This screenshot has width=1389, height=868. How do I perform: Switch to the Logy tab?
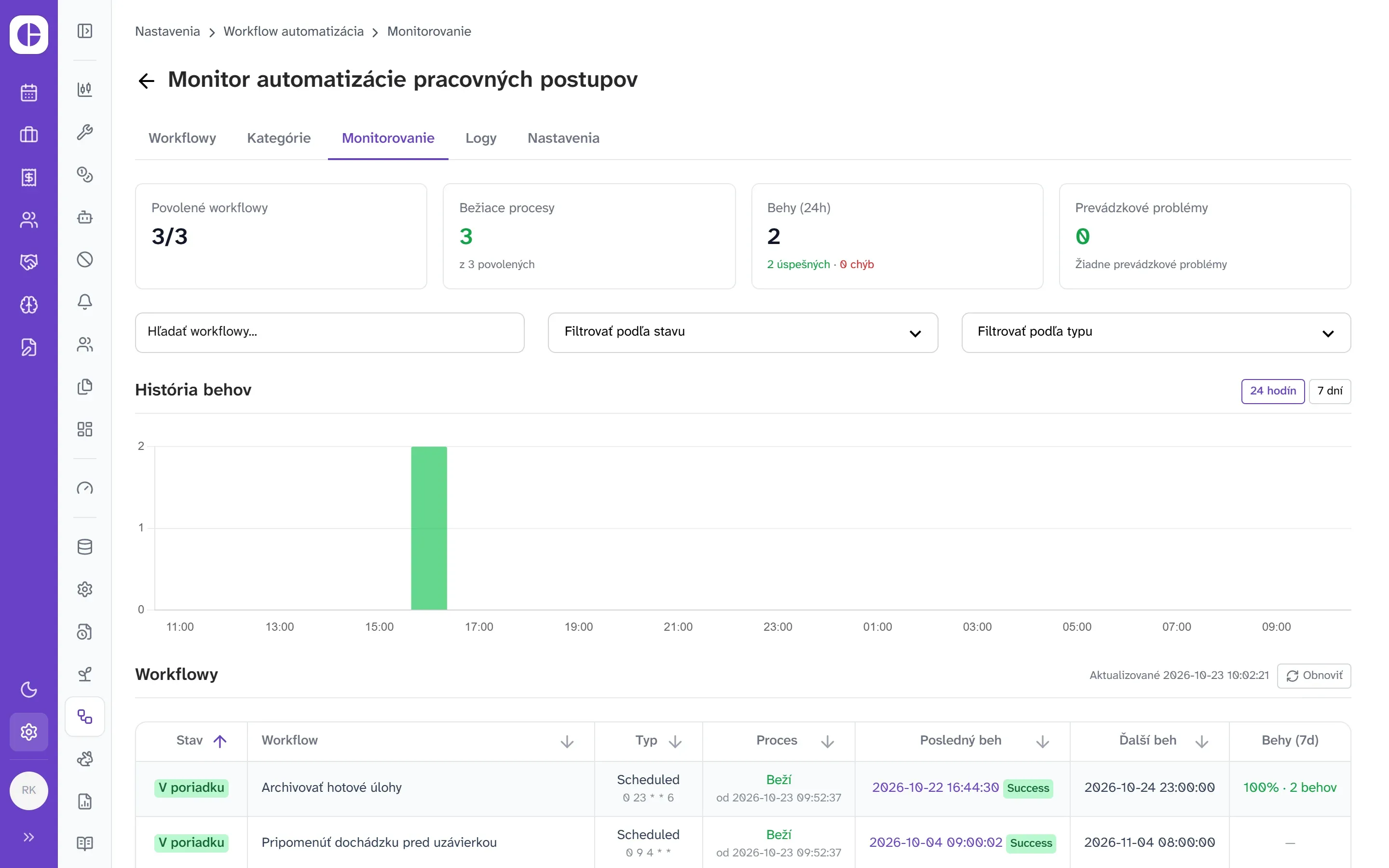pos(481,138)
